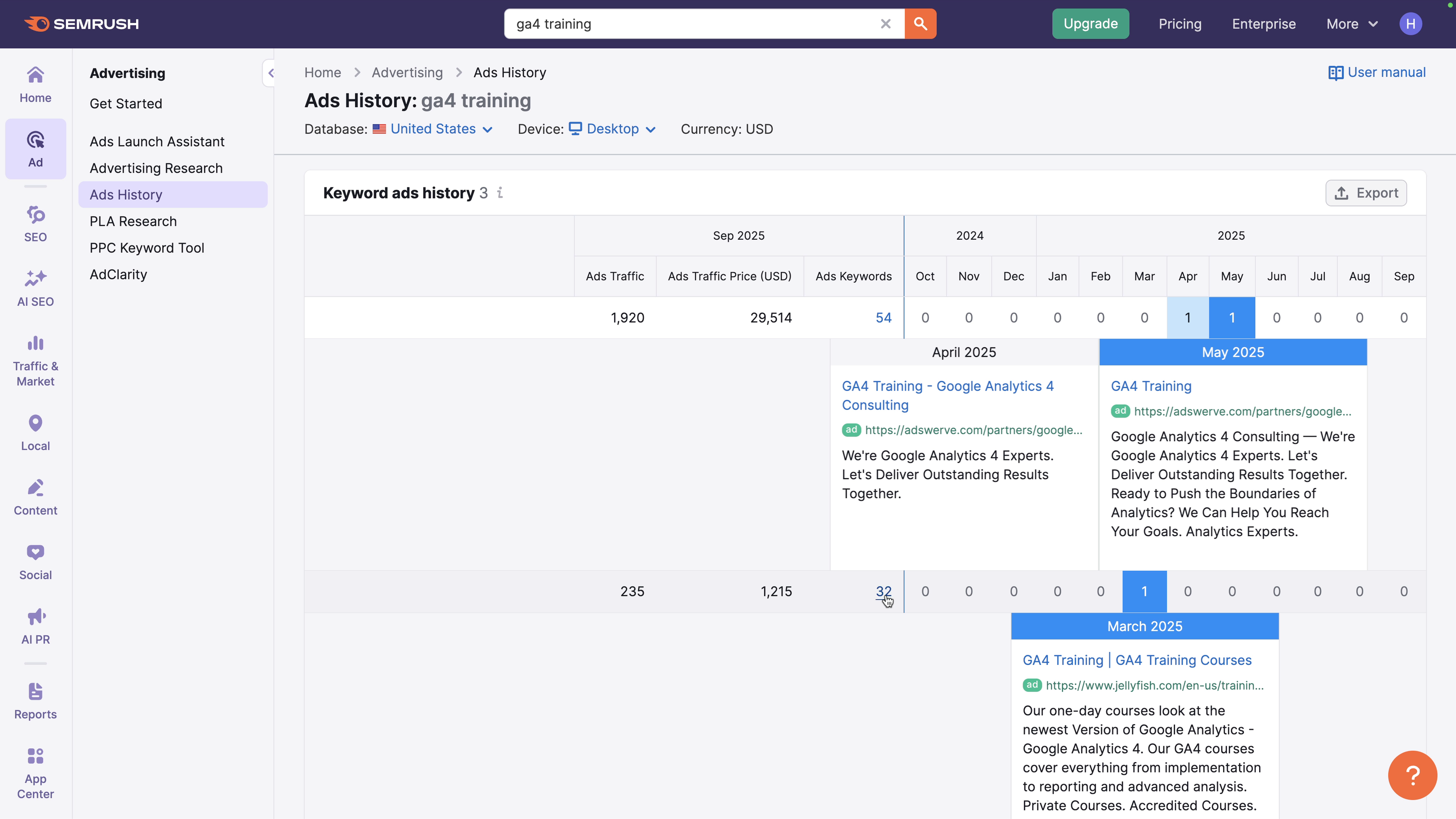Export the keyword ads history data
This screenshot has height=819, width=1456.
tap(1366, 193)
